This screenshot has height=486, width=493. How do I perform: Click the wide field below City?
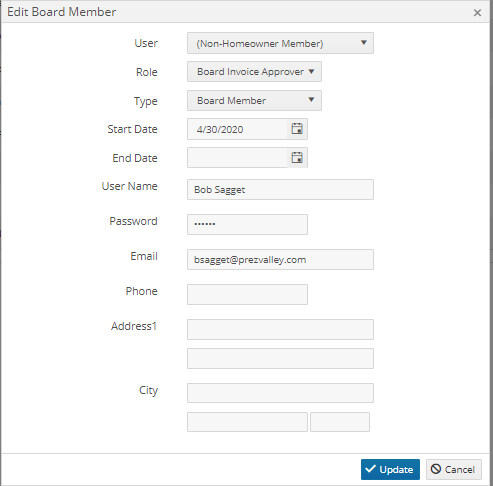(247, 422)
